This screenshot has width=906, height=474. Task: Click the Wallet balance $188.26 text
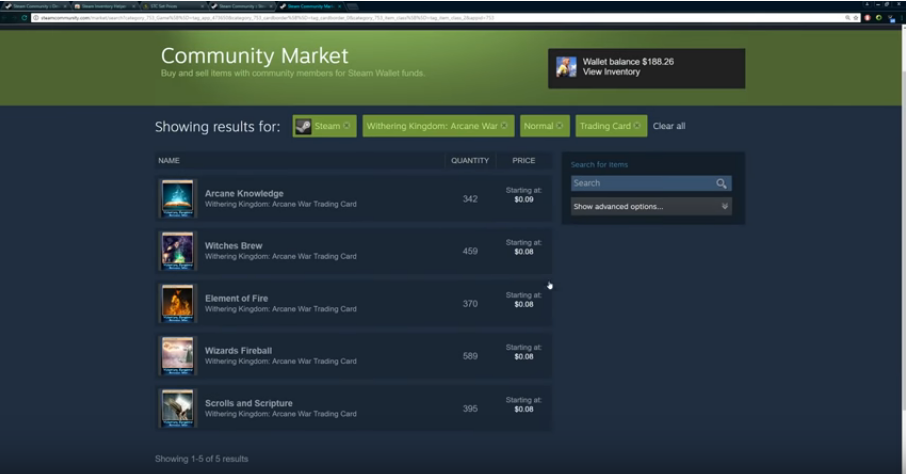628,61
